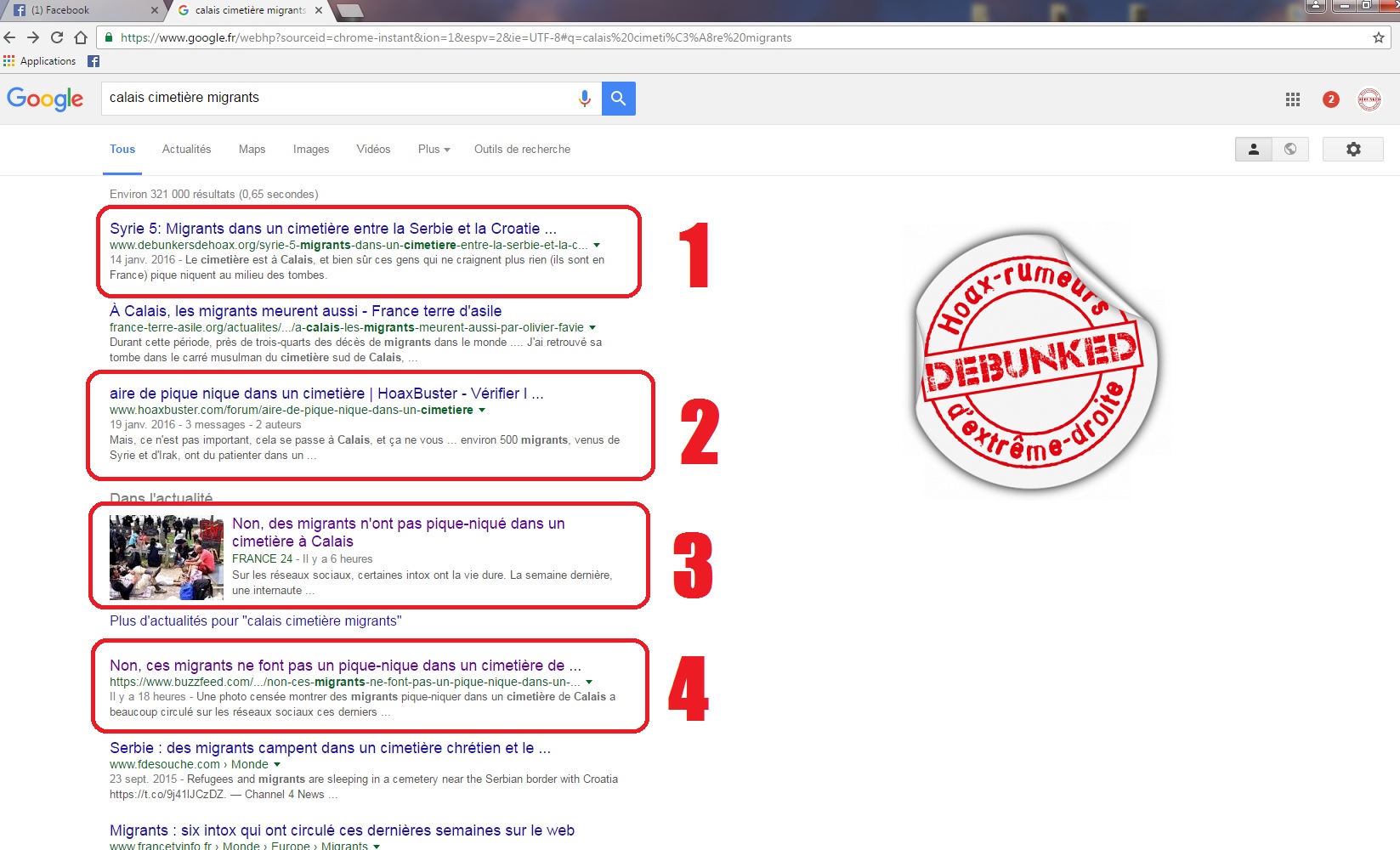The height and width of the screenshot is (850, 1400).
Task: Open the Buzzfeed pique-nique result
Action: pyautogui.click(x=345, y=665)
